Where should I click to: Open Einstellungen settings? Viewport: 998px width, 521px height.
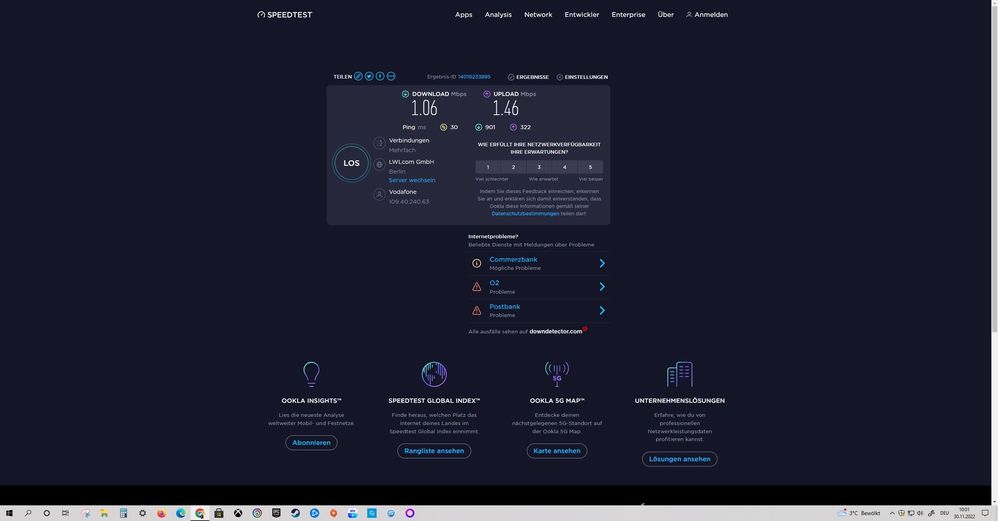[x=582, y=77]
